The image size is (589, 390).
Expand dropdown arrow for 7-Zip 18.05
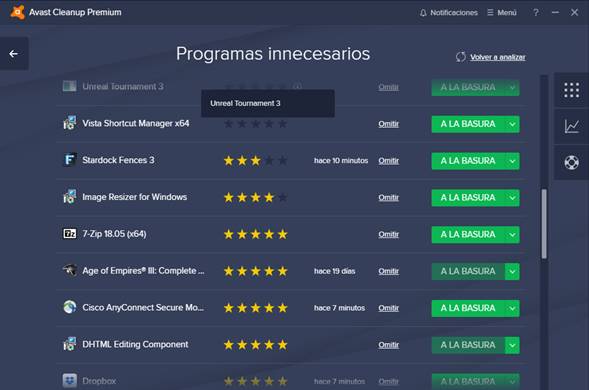coord(512,234)
